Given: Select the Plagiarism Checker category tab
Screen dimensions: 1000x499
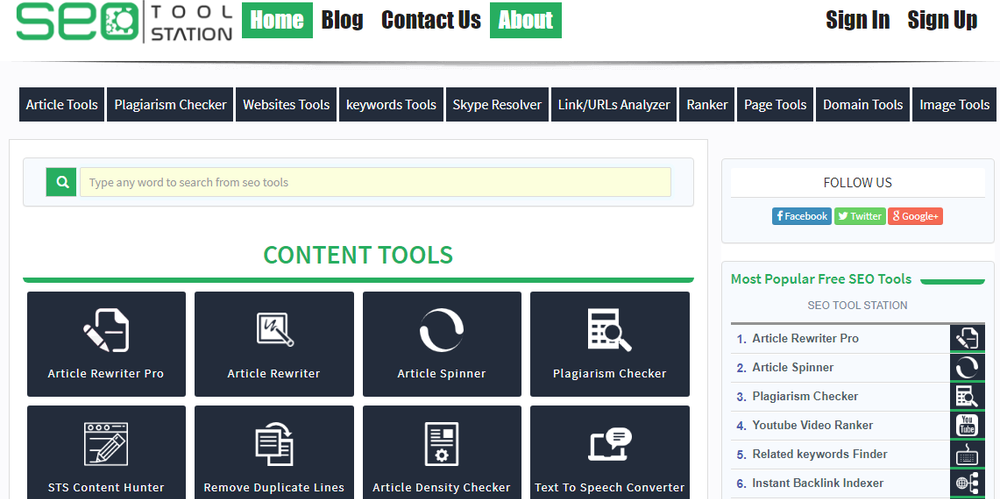Looking at the screenshot, I should (x=170, y=105).
